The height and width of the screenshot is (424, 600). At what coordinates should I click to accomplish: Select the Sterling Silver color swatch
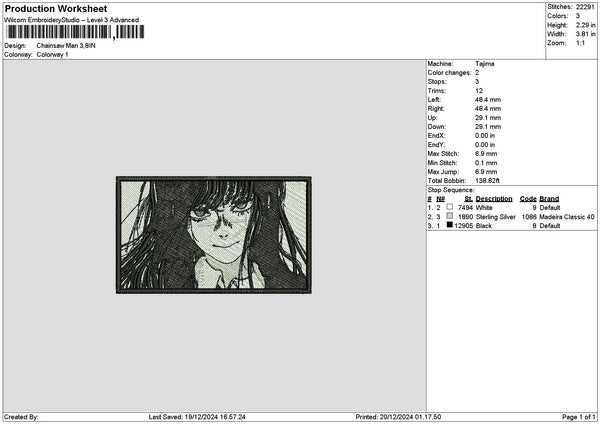point(450,216)
